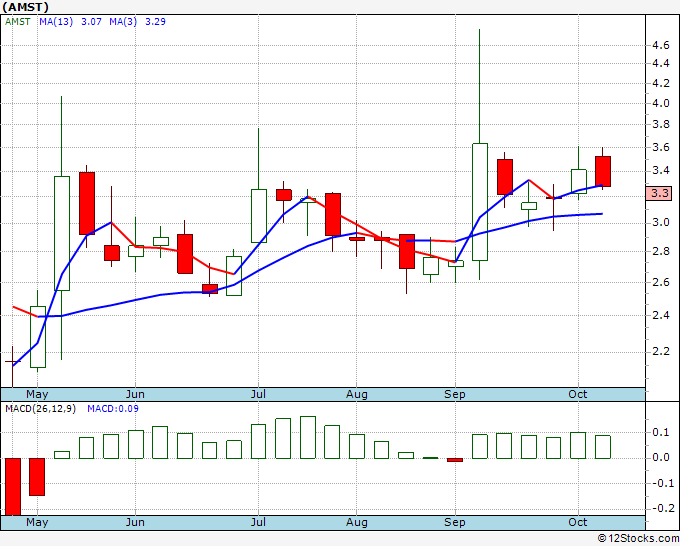
Task: Click the MA(13) legend label
Action: (56, 22)
